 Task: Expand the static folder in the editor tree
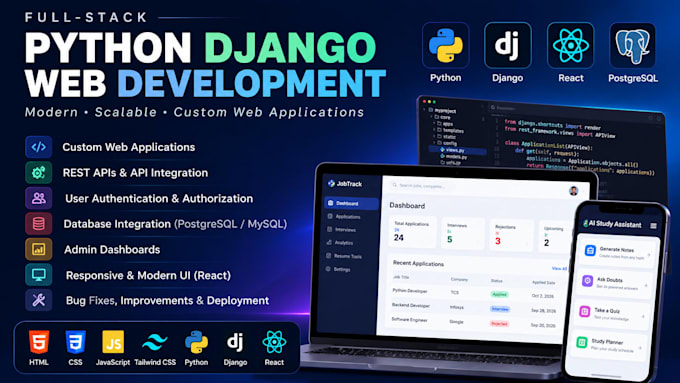click(445, 137)
